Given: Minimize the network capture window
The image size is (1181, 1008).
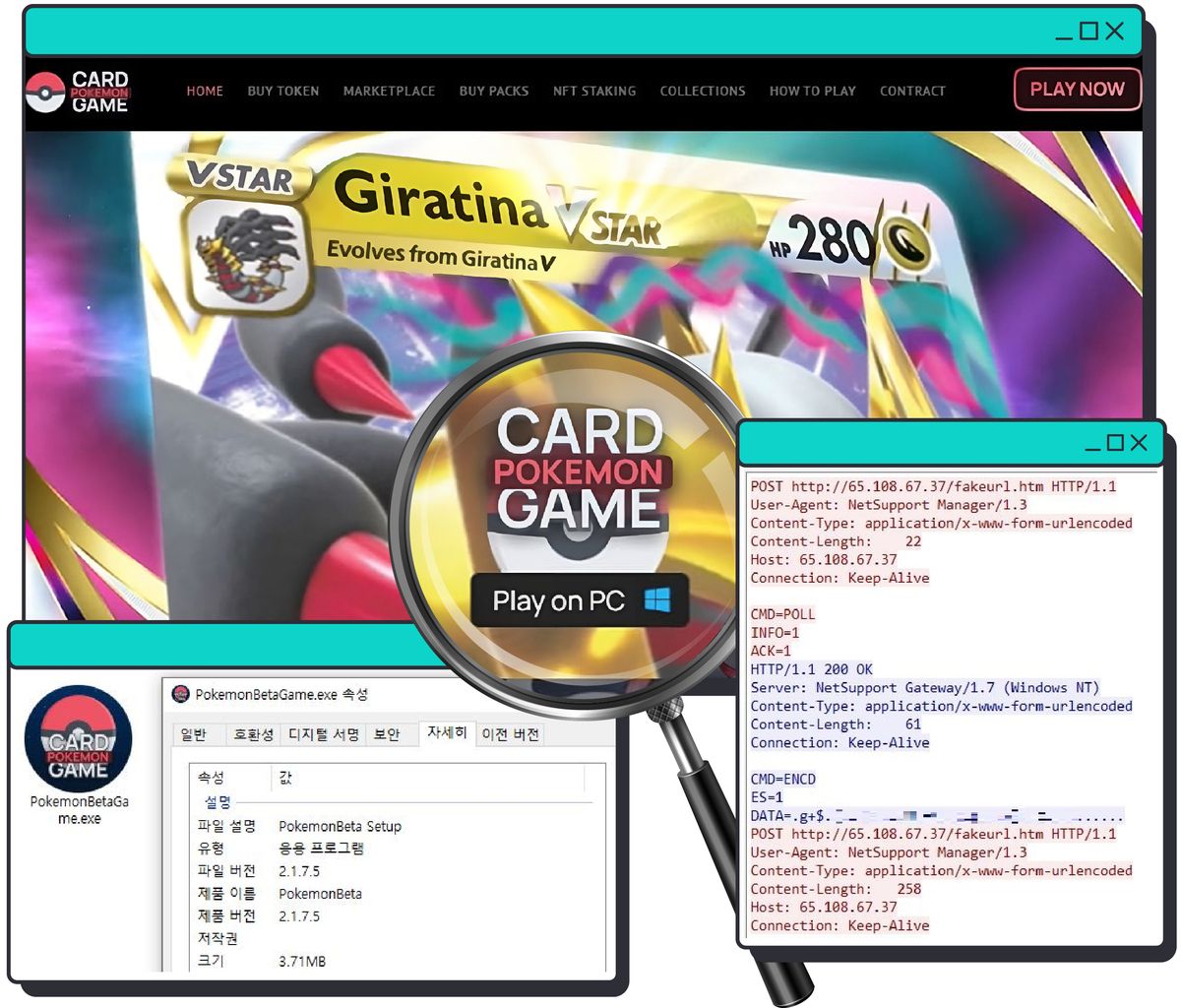Looking at the screenshot, I should click(1092, 448).
